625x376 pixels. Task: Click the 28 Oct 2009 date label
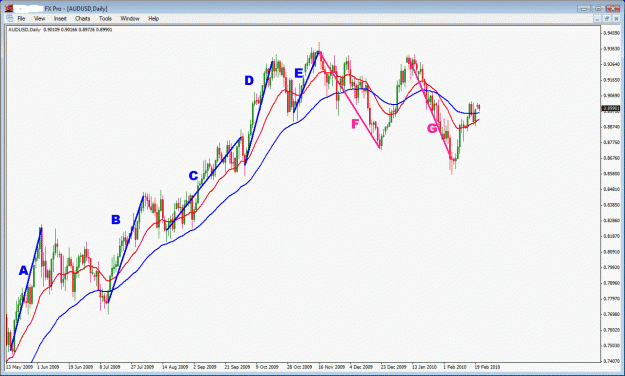(x=300, y=367)
